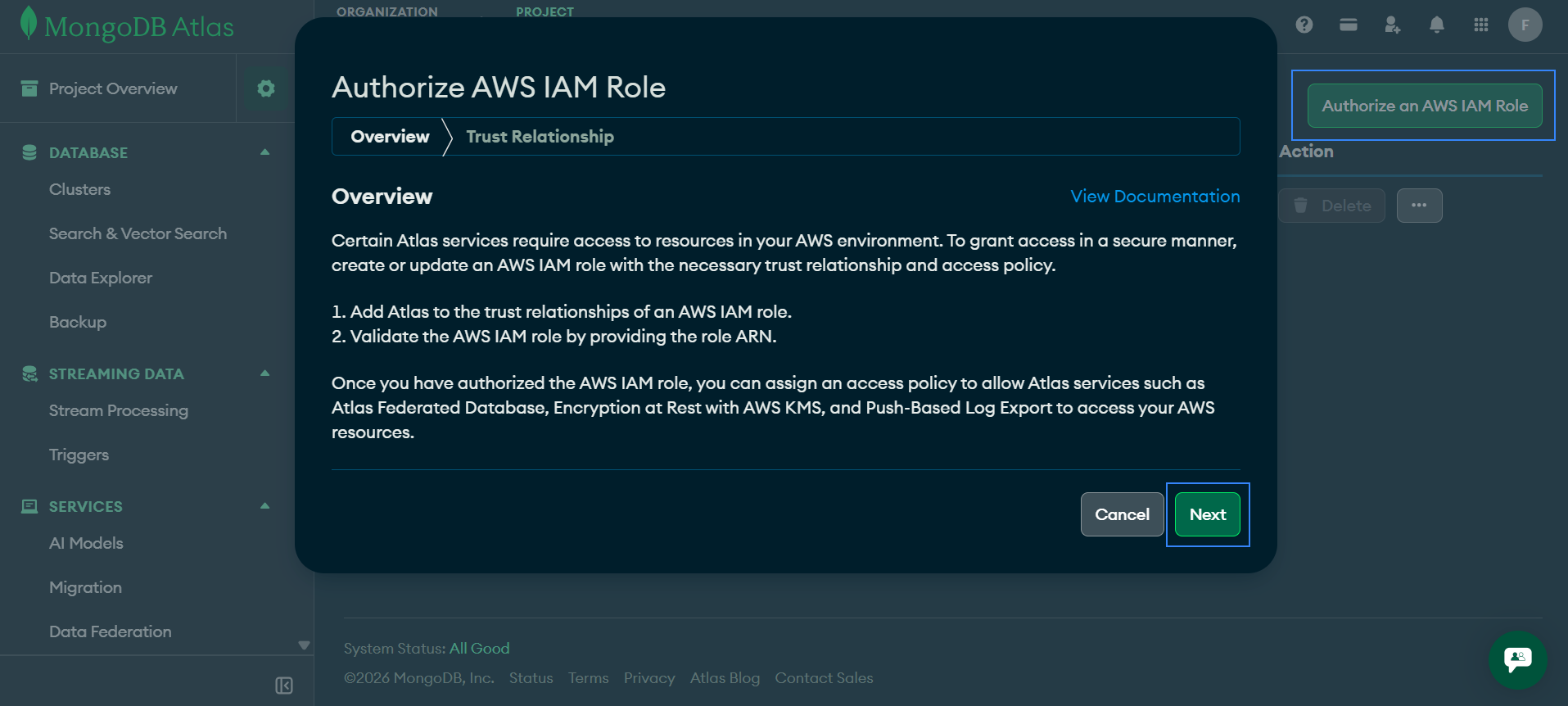This screenshot has width=1568, height=706.
Task: Click the Database section stack icon
Action: click(29, 152)
